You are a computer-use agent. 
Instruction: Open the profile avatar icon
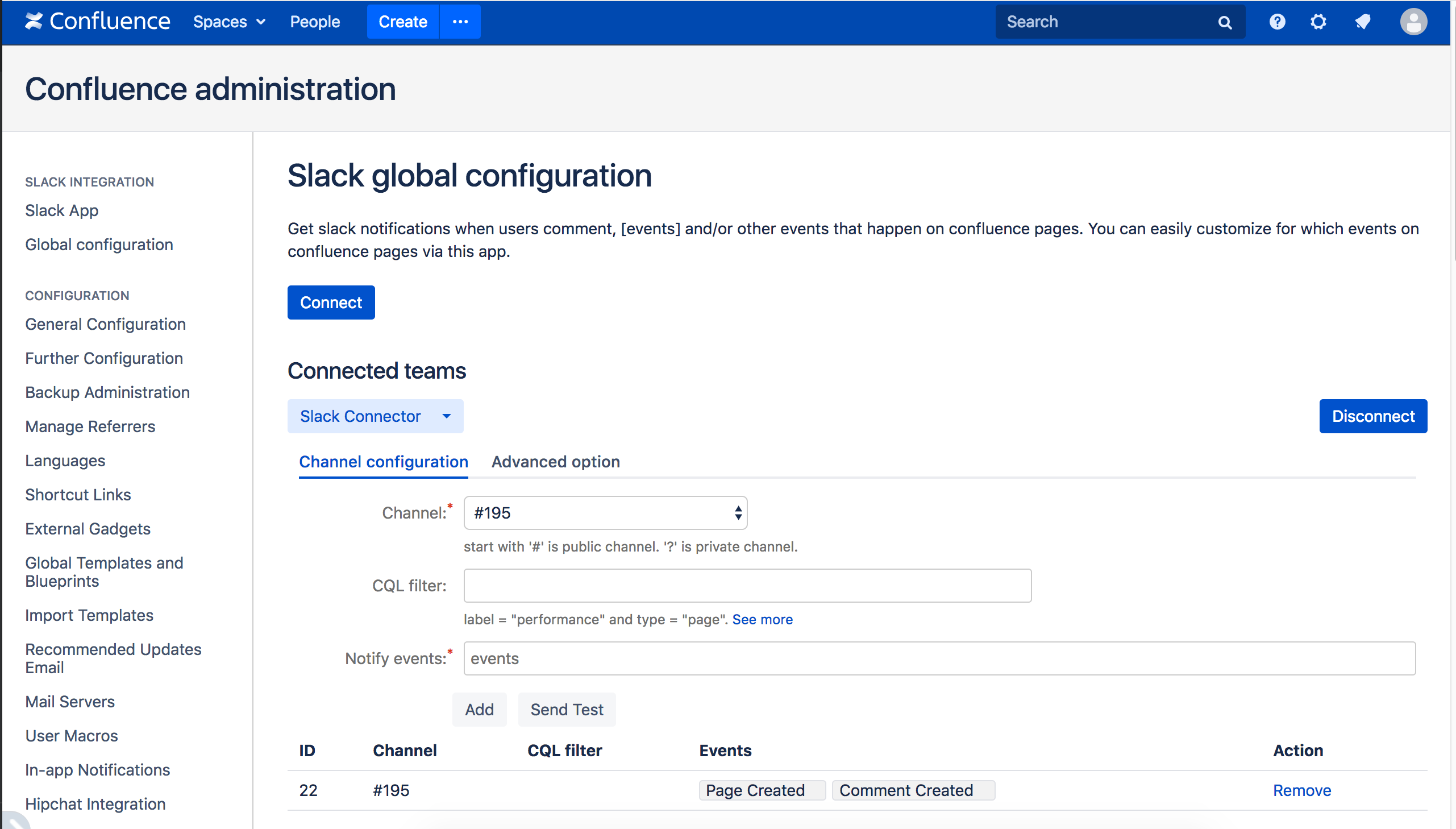point(1413,21)
